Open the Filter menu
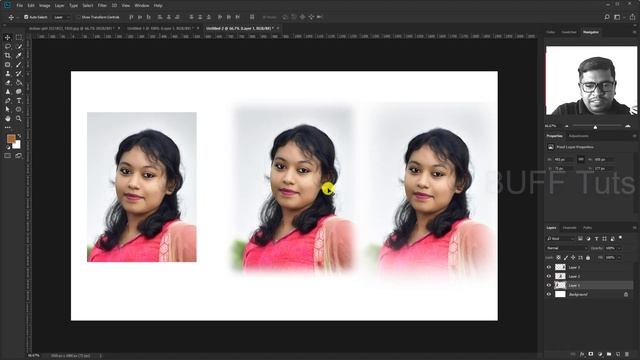The image size is (640, 360). 102,6
